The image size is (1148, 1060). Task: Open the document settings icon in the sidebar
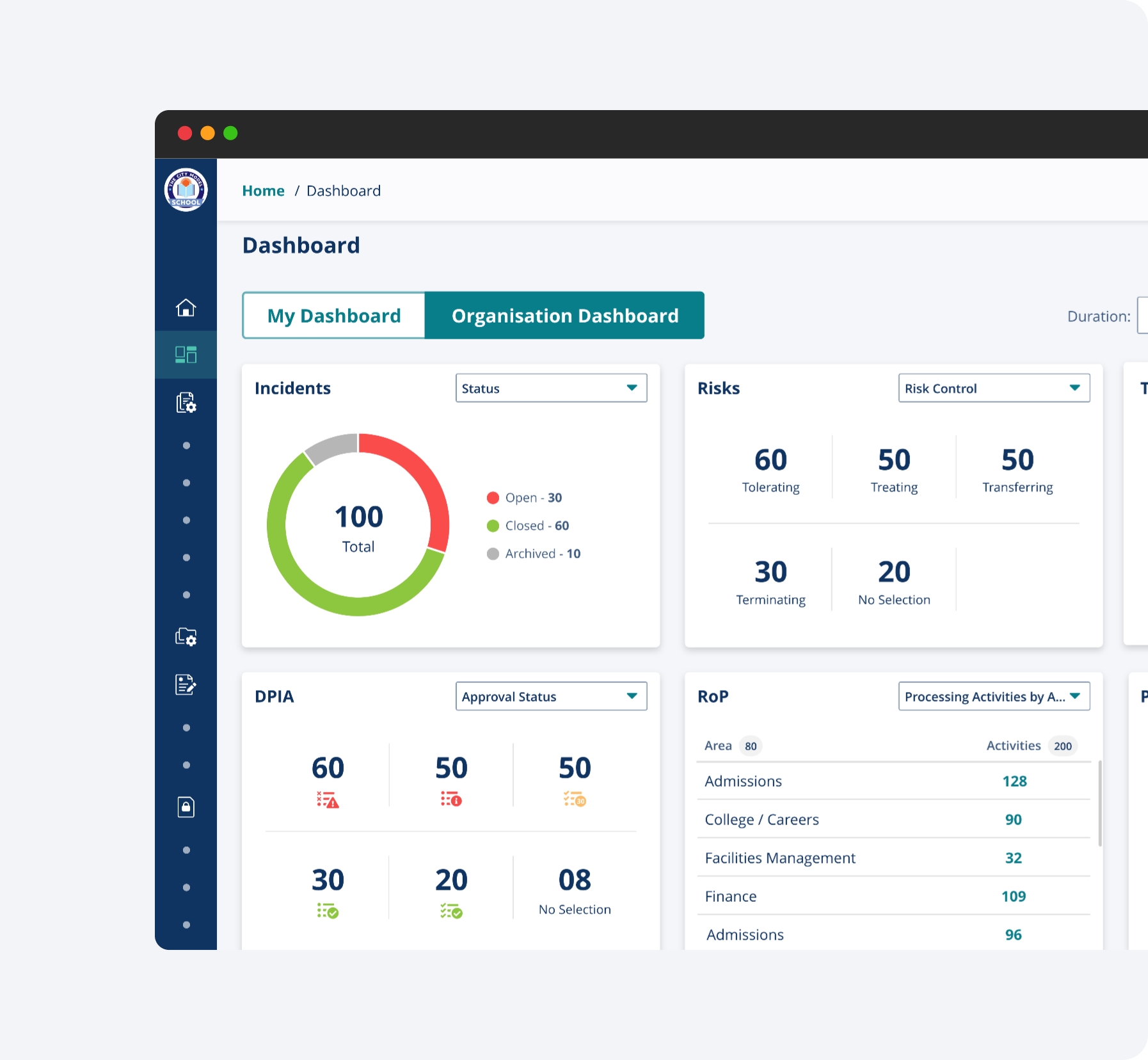[x=186, y=403]
